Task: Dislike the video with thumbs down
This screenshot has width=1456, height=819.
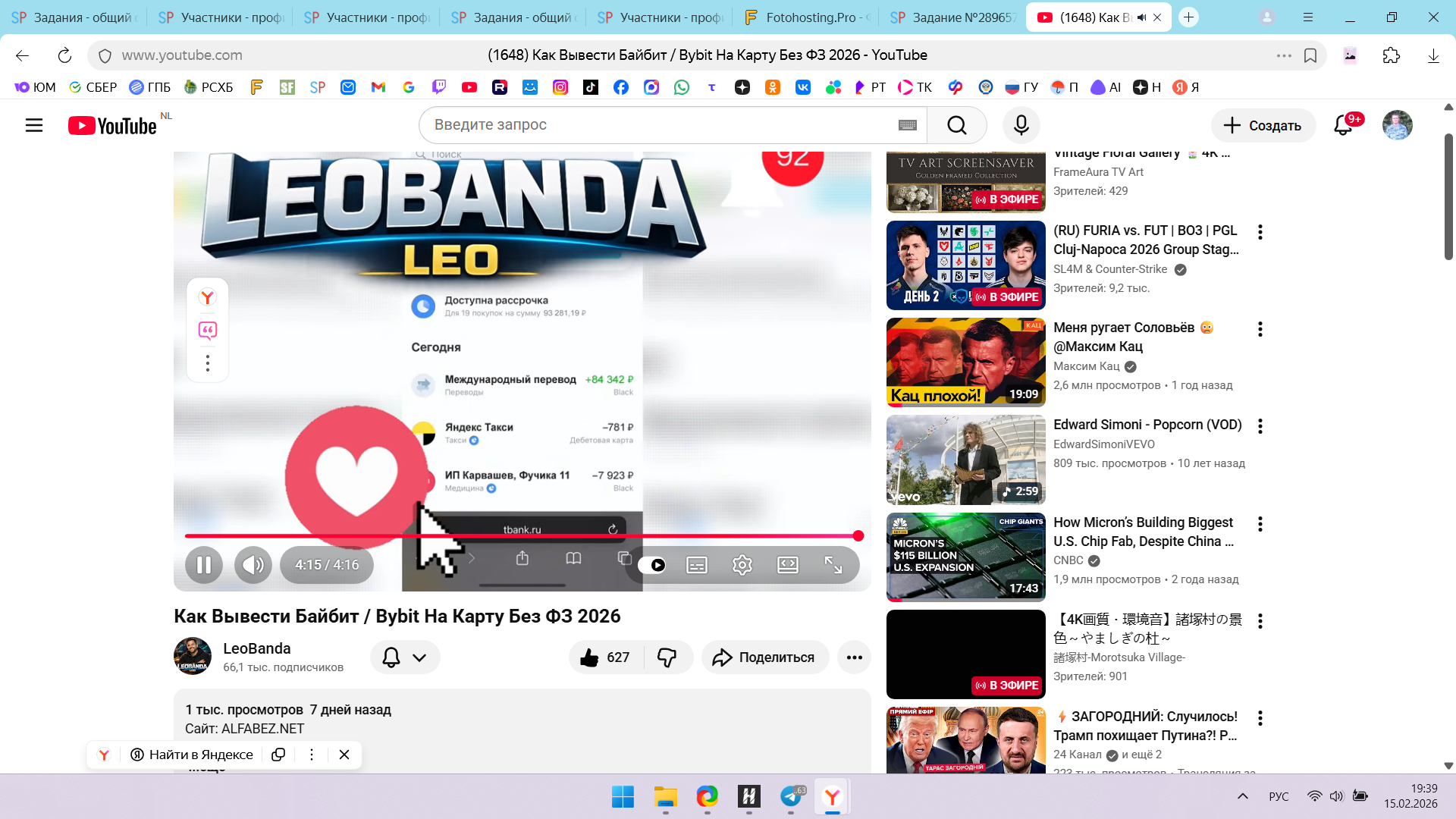Action: (x=667, y=657)
